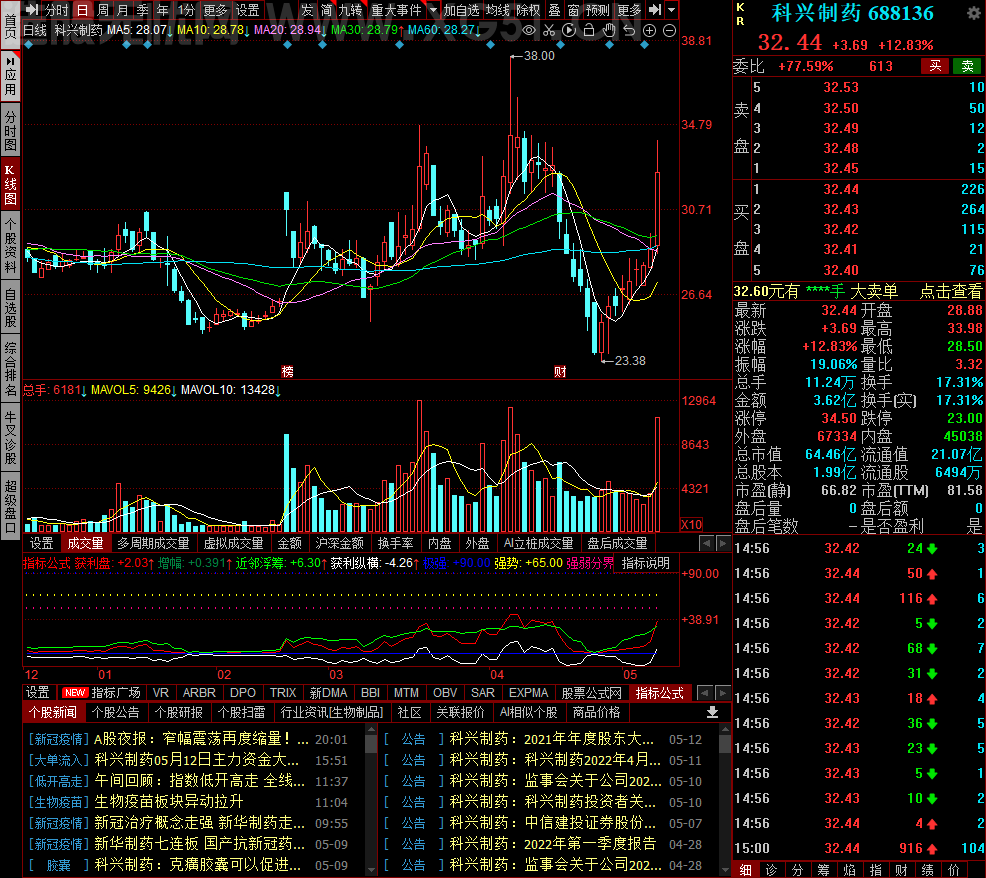Zoom in with plus circle icon

coord(650,30)
